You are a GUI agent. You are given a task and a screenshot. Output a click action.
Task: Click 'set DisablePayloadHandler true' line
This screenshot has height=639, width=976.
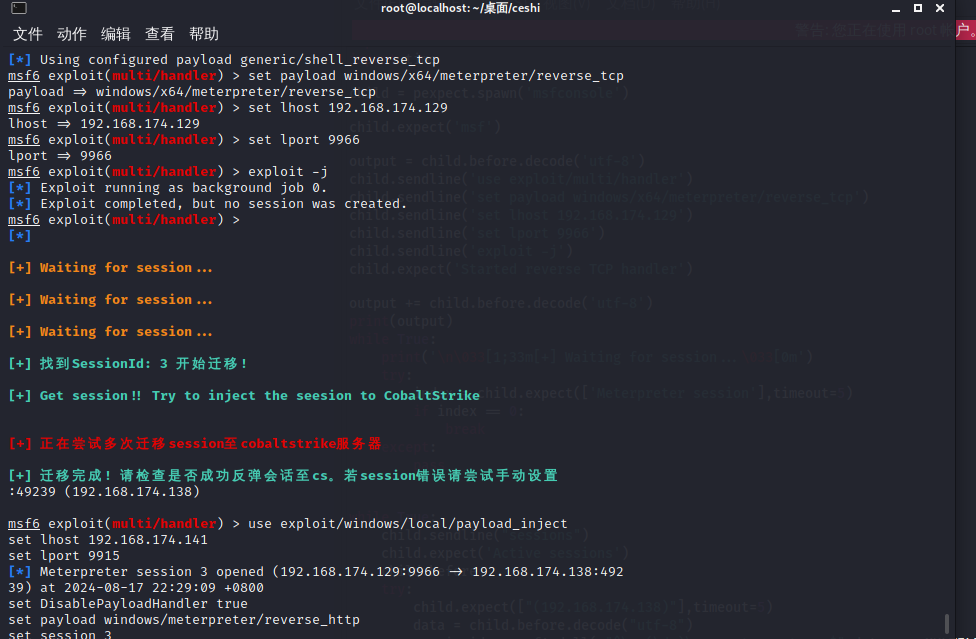tap(128, 604)
